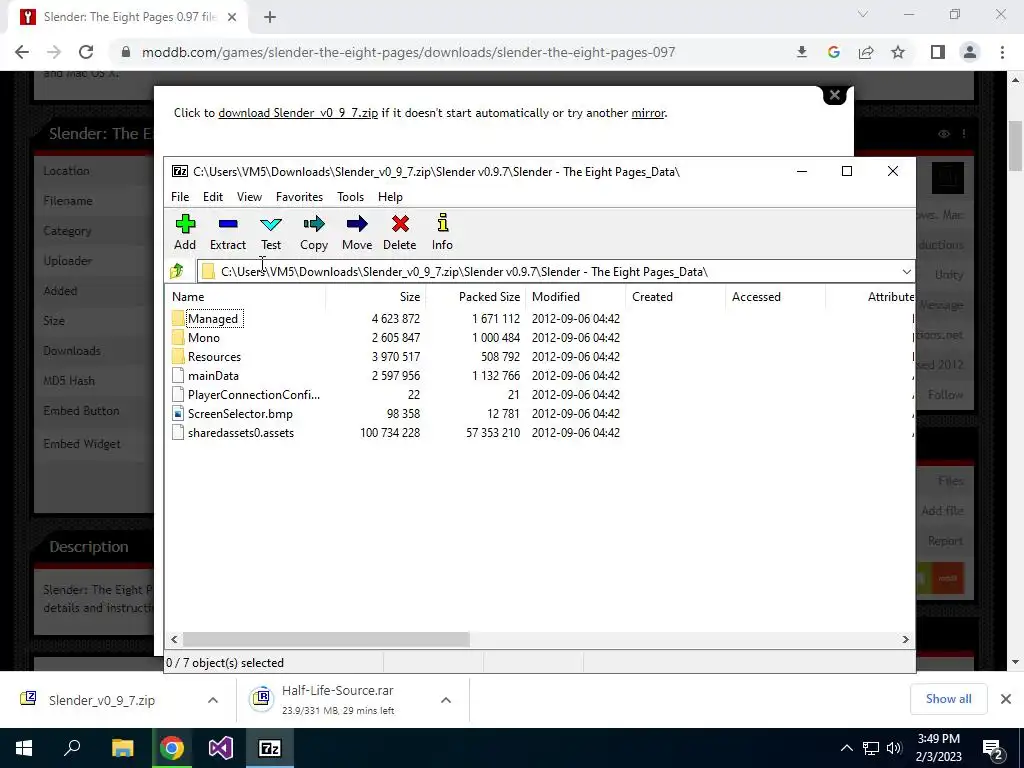The image size is (1024, 768).
Task: Click the red Delete icon
Action: [x=400, y=232]
